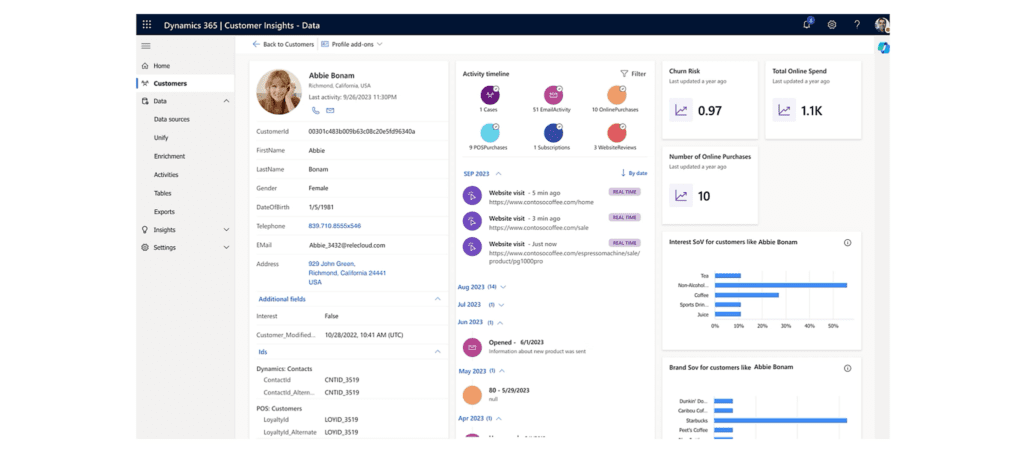The width and height of the screenshot is (1024, 454).
Task: Open the notifications bell
Action: [x=807, y=24]
